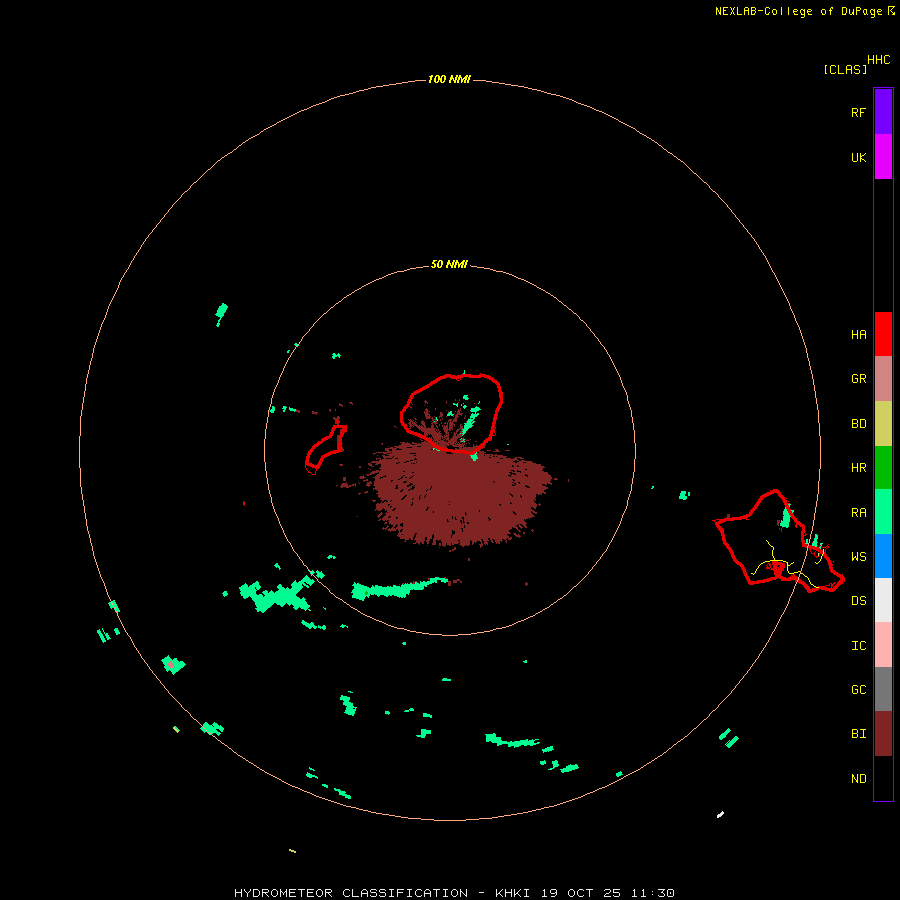Click the BD yellow legend swatch
Viewport: 900px width, 900px height.
coord(883,424)
